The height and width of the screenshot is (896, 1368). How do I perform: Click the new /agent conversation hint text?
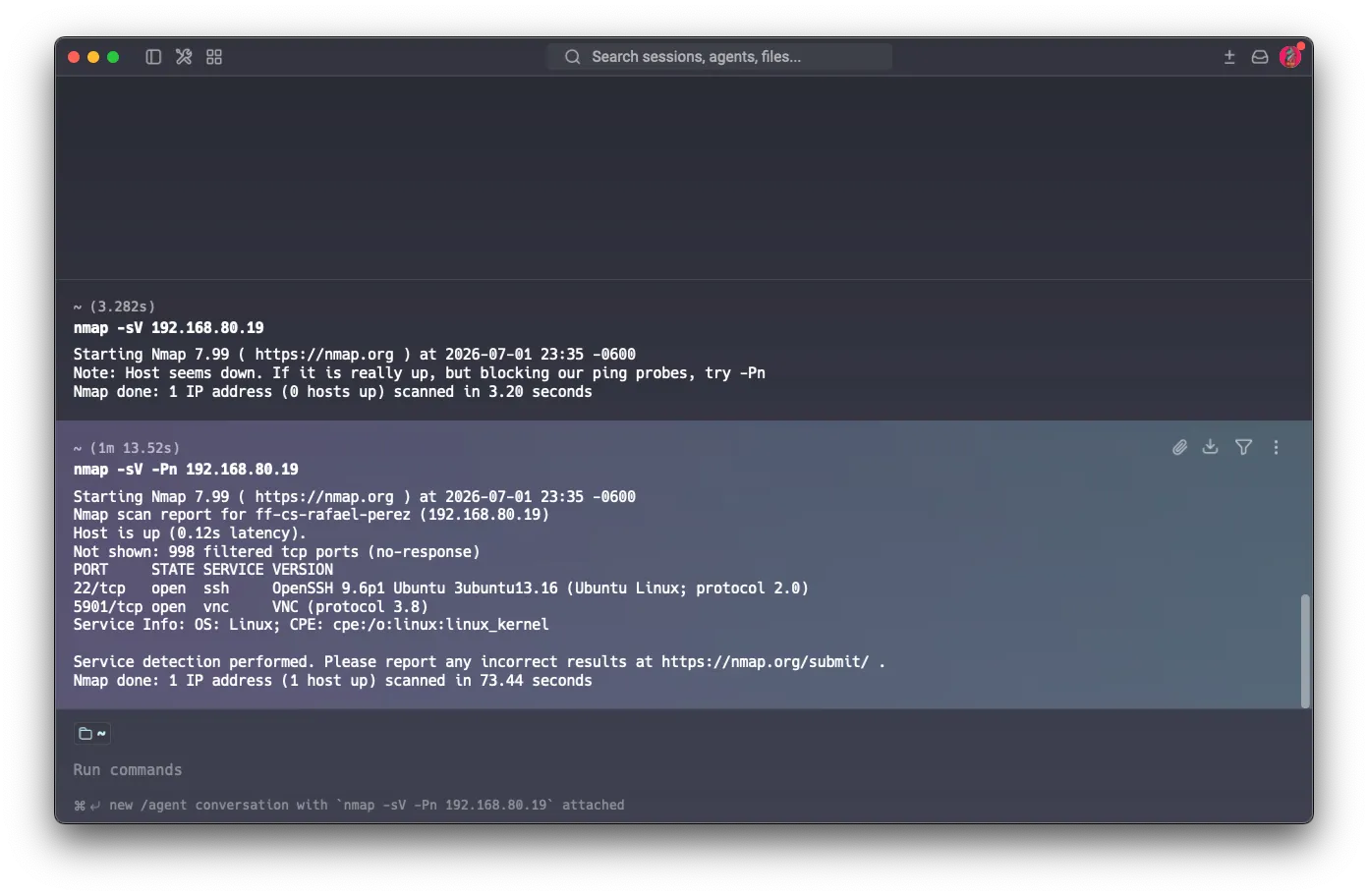click(367, 806)
